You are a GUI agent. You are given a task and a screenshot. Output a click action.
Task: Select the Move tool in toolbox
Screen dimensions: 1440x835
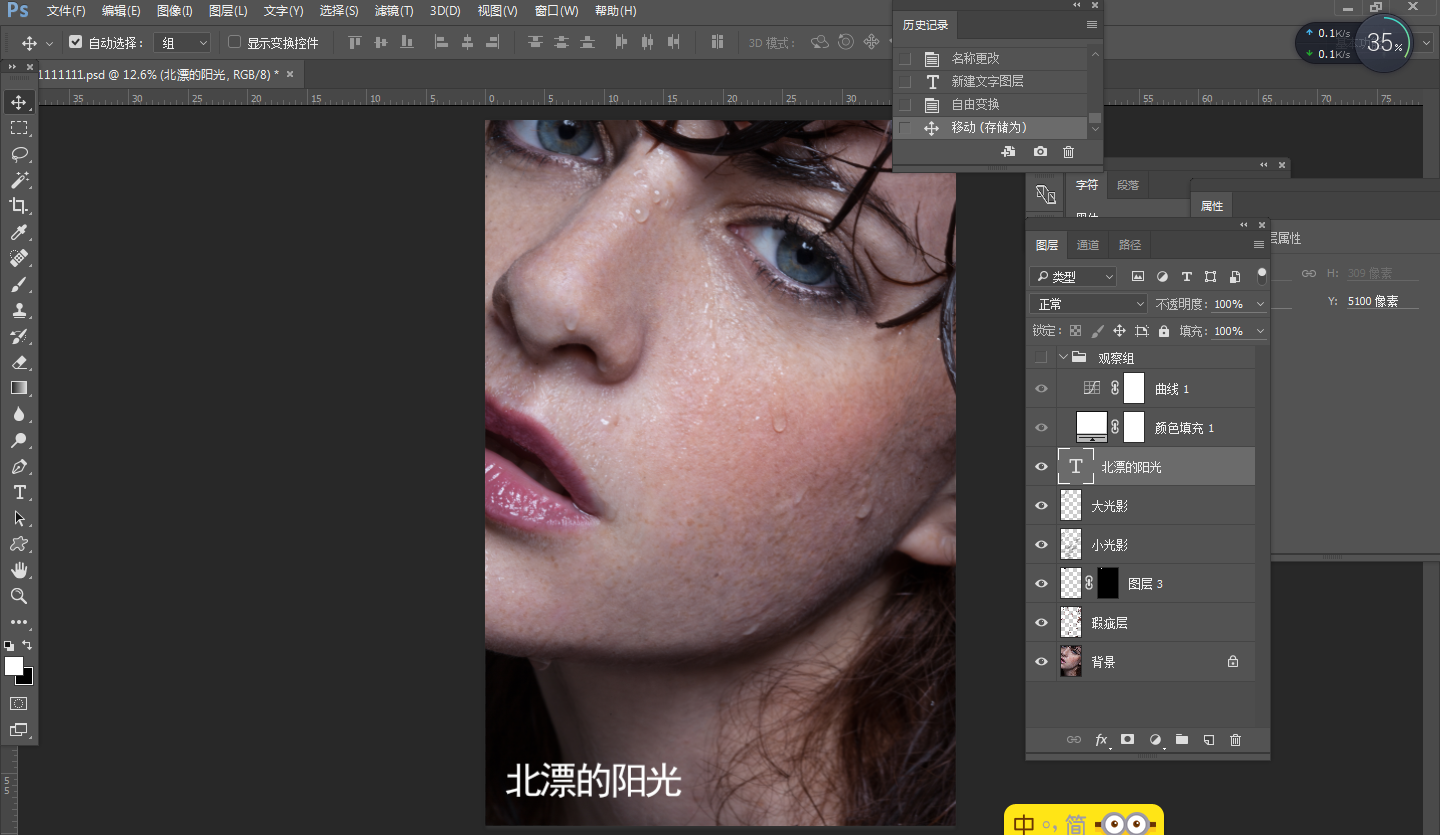coord(19,102)
